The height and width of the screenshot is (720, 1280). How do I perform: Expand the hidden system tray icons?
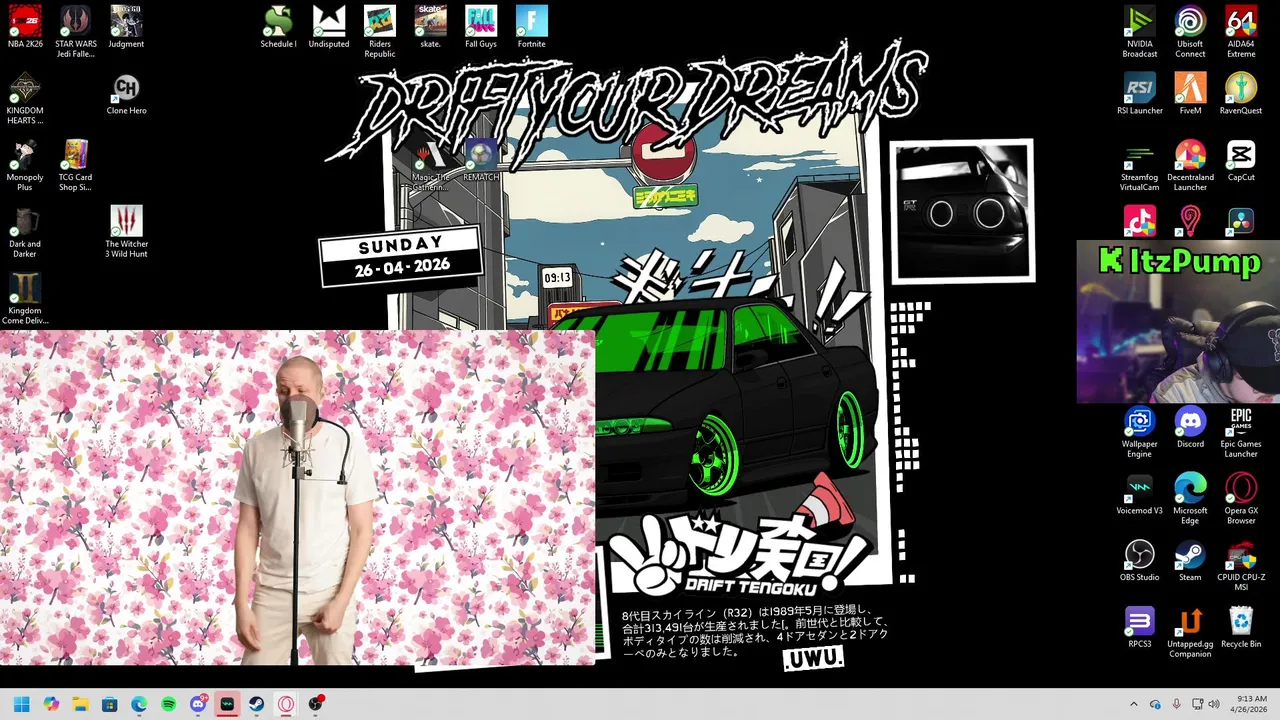click(1133, 704)
